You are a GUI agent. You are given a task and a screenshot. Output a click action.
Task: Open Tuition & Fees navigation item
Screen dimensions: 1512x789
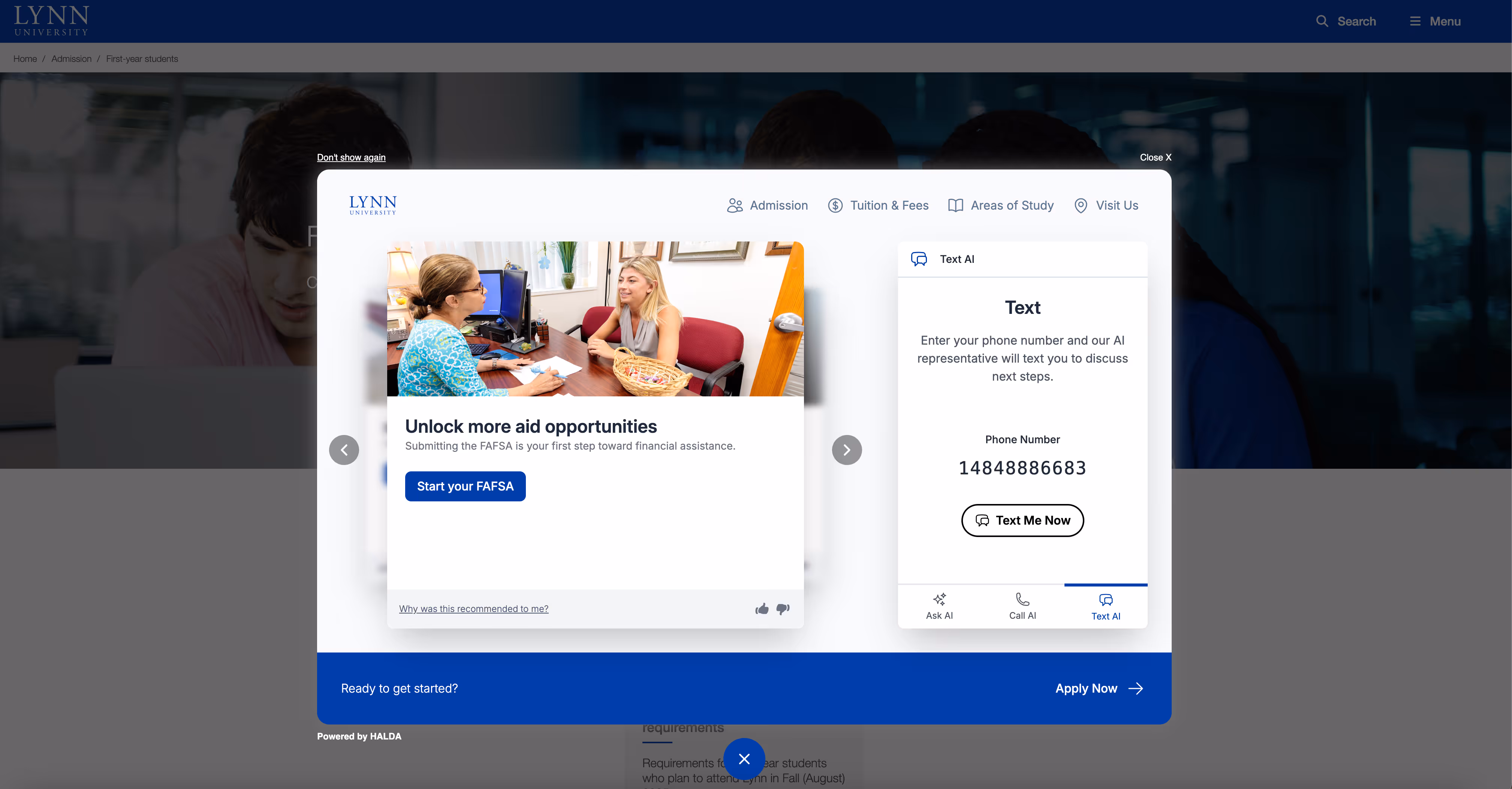878,205
